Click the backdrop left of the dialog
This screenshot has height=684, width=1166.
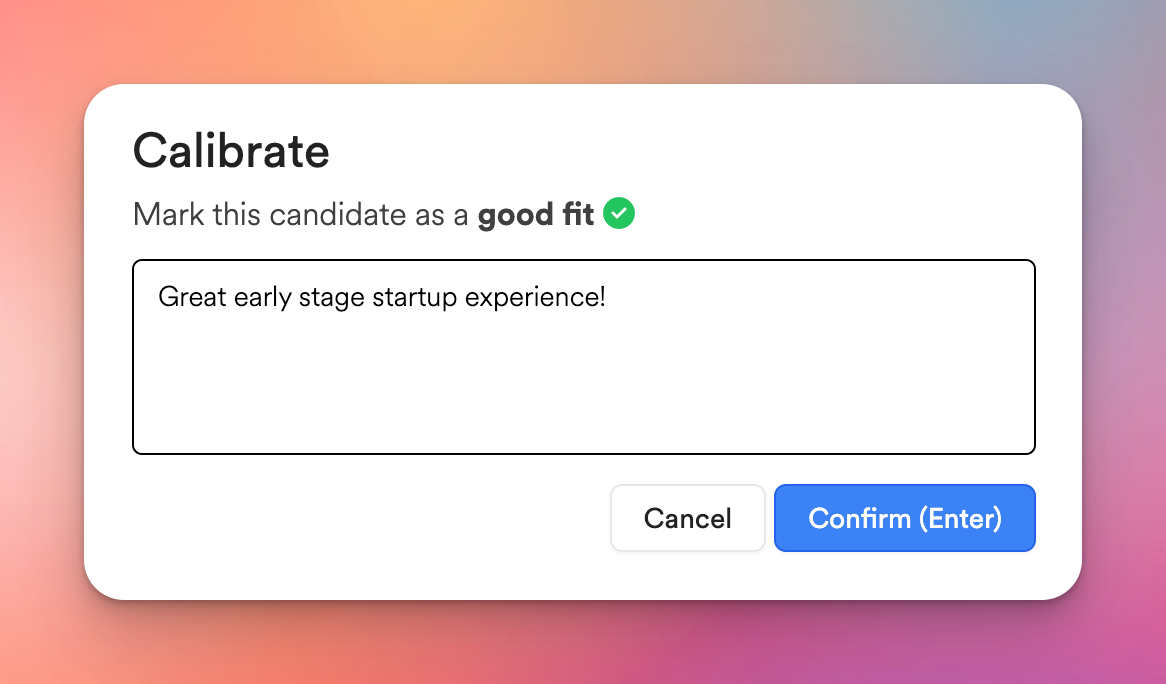(40, 342)
